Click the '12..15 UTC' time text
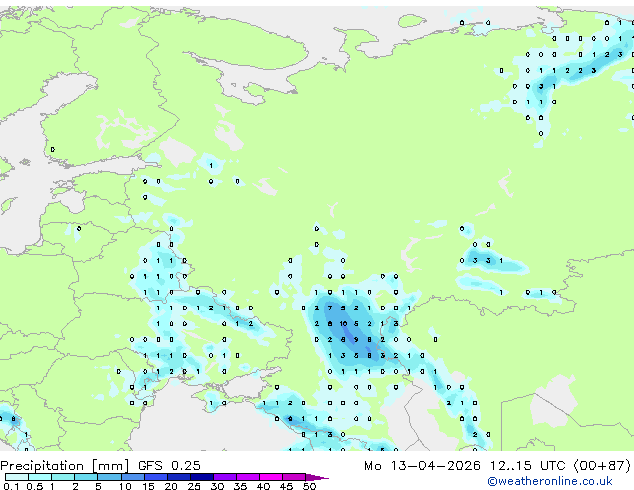The width and height of the screenshot is (634, 490). click(x=528, y=466)
